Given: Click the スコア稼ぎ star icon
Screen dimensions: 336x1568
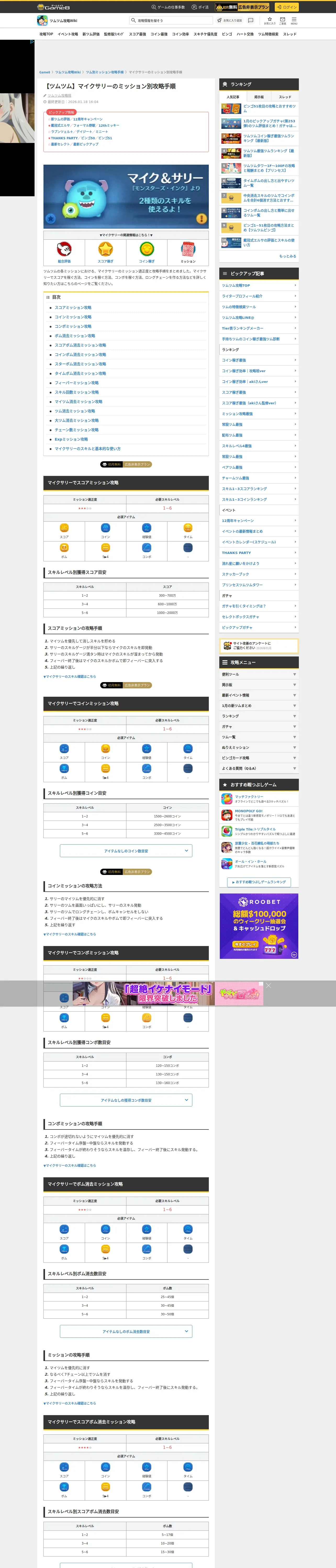Looking at the screenshot, I should [105, 249].
